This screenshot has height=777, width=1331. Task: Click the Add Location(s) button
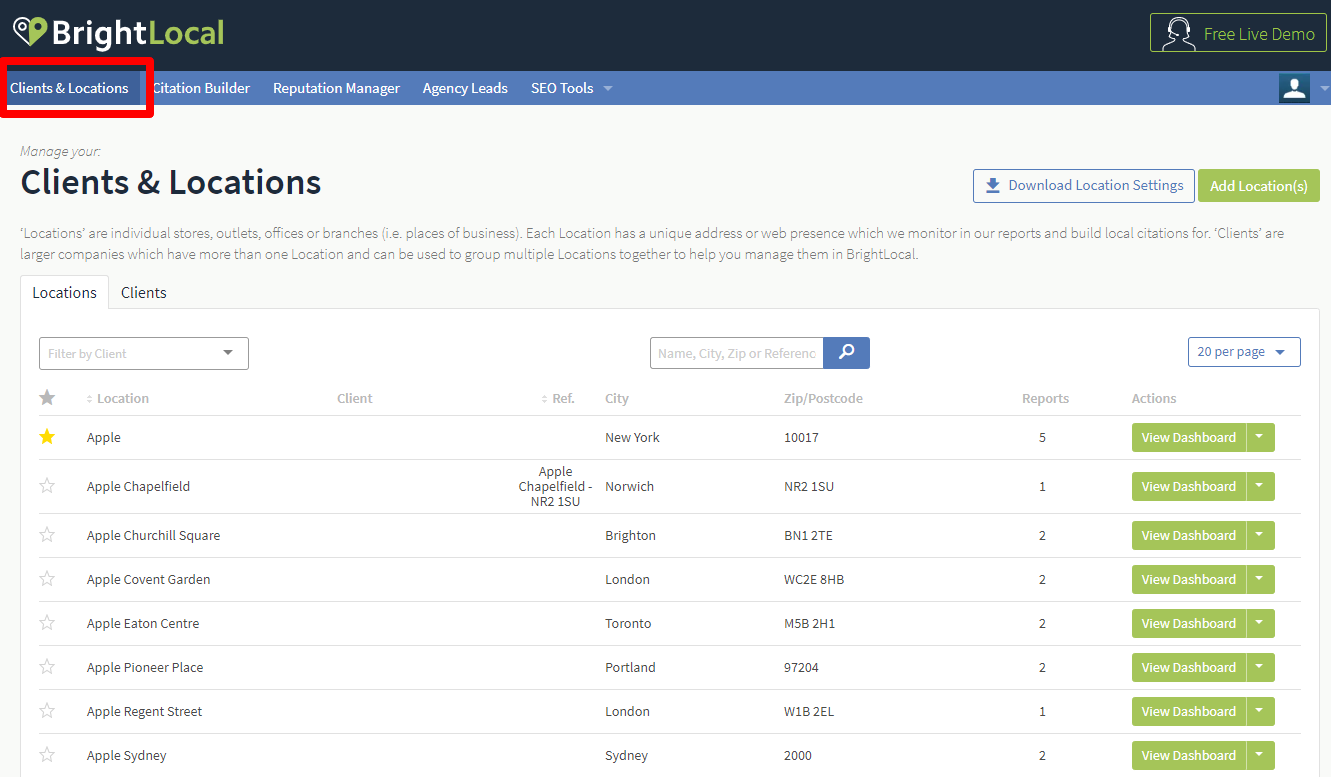(1259, 185)
